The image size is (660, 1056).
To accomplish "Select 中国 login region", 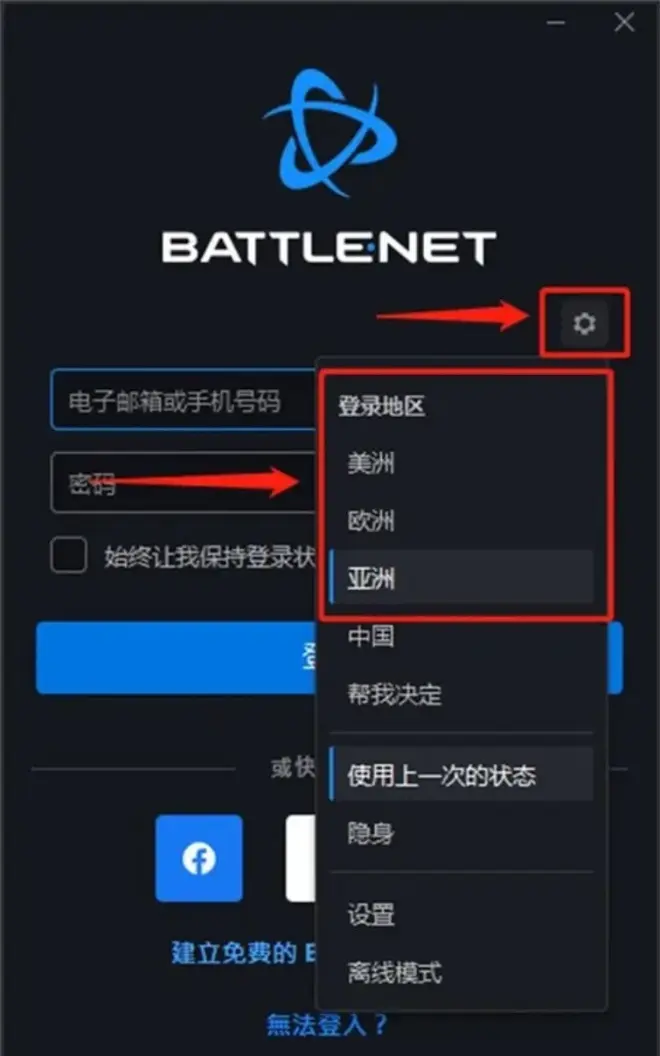I will [461, 636].
